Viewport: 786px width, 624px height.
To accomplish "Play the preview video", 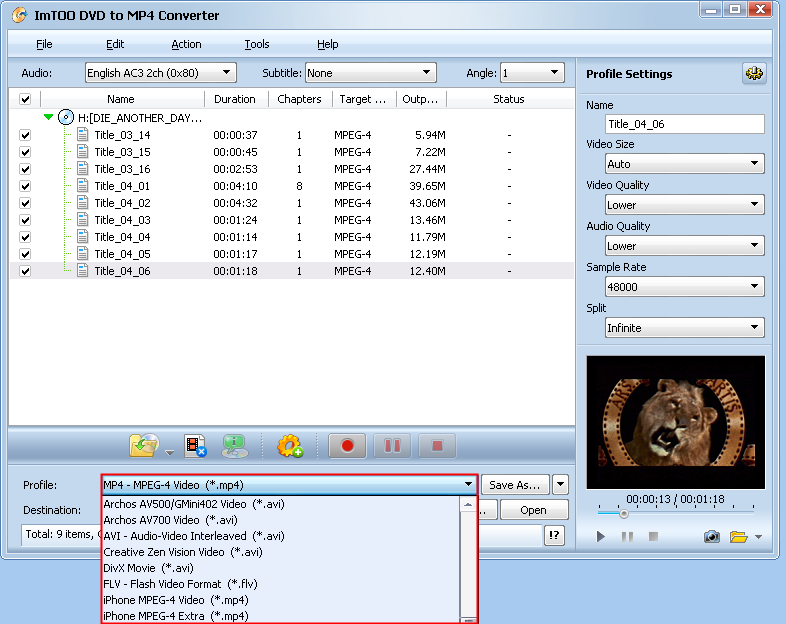I will tap(601, 537).
